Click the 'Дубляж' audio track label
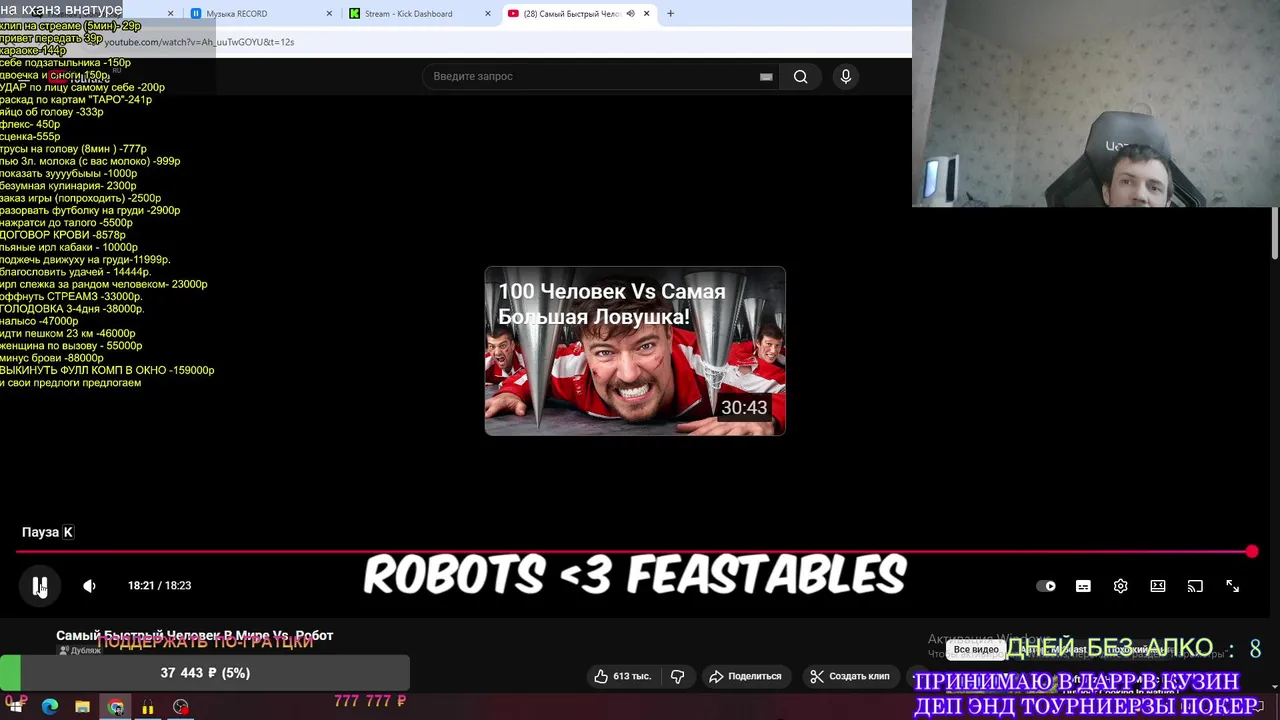This screenshot has height=720, width=1280. click(x=80, y=650)
